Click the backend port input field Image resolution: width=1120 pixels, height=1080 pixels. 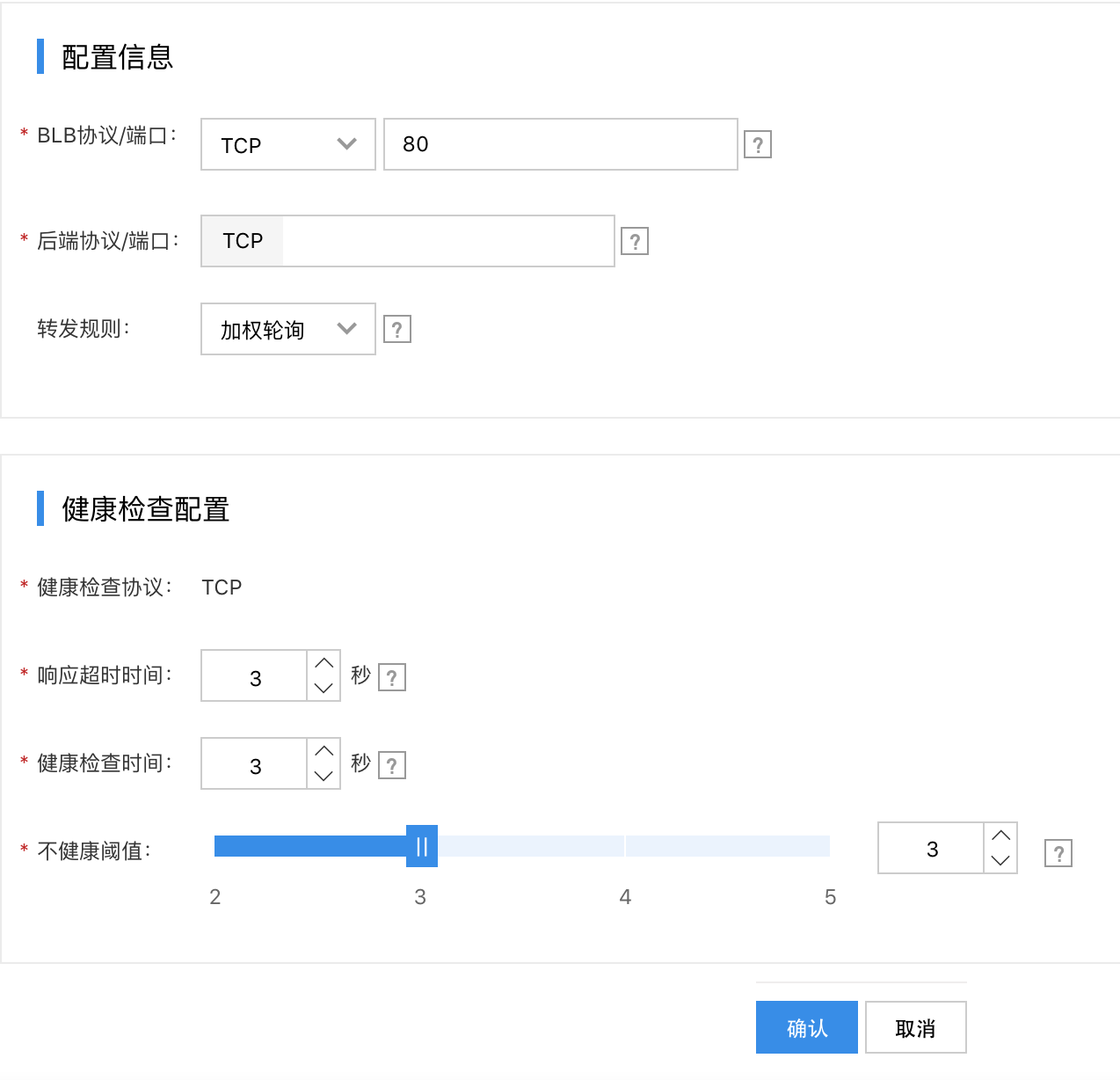pyautogui.click(x=447, y=241)
